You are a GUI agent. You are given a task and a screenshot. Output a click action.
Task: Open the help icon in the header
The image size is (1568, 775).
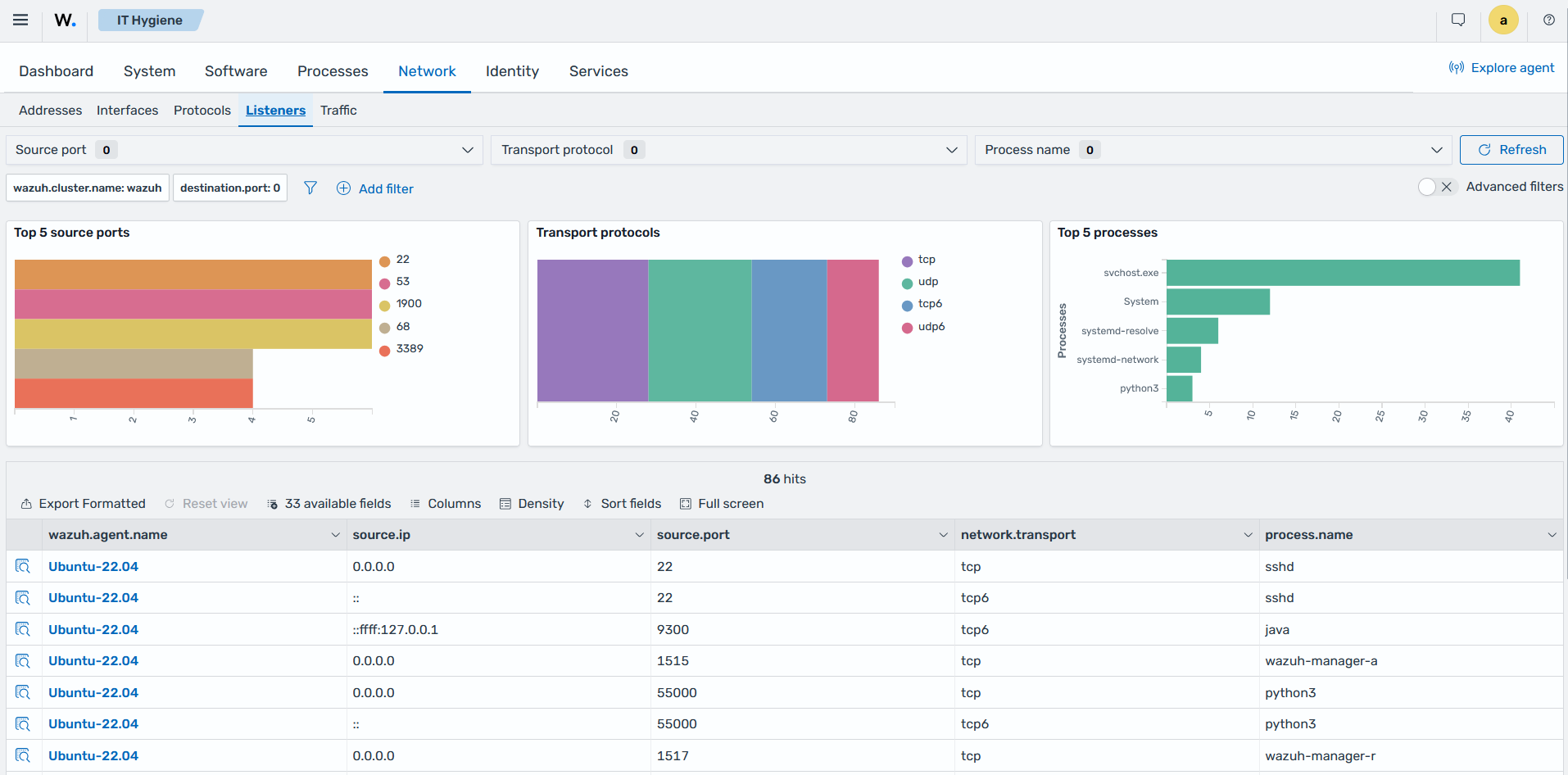click(1549, 20)
